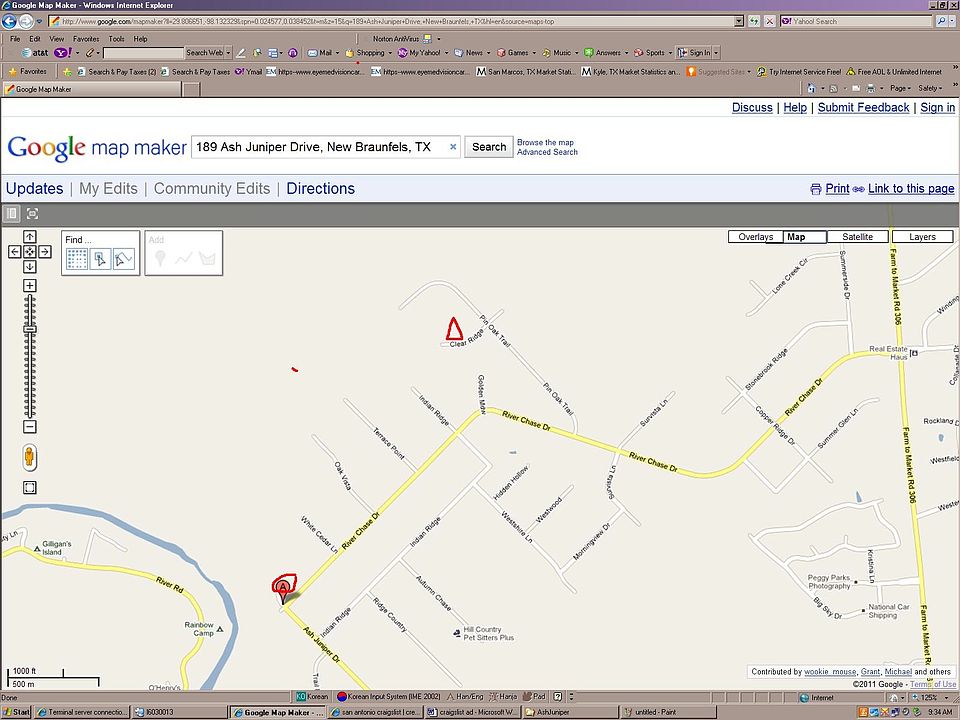This screenshot has width=960, height=720.
Task: Click the Favorites star button
Action: pos(28,72)
